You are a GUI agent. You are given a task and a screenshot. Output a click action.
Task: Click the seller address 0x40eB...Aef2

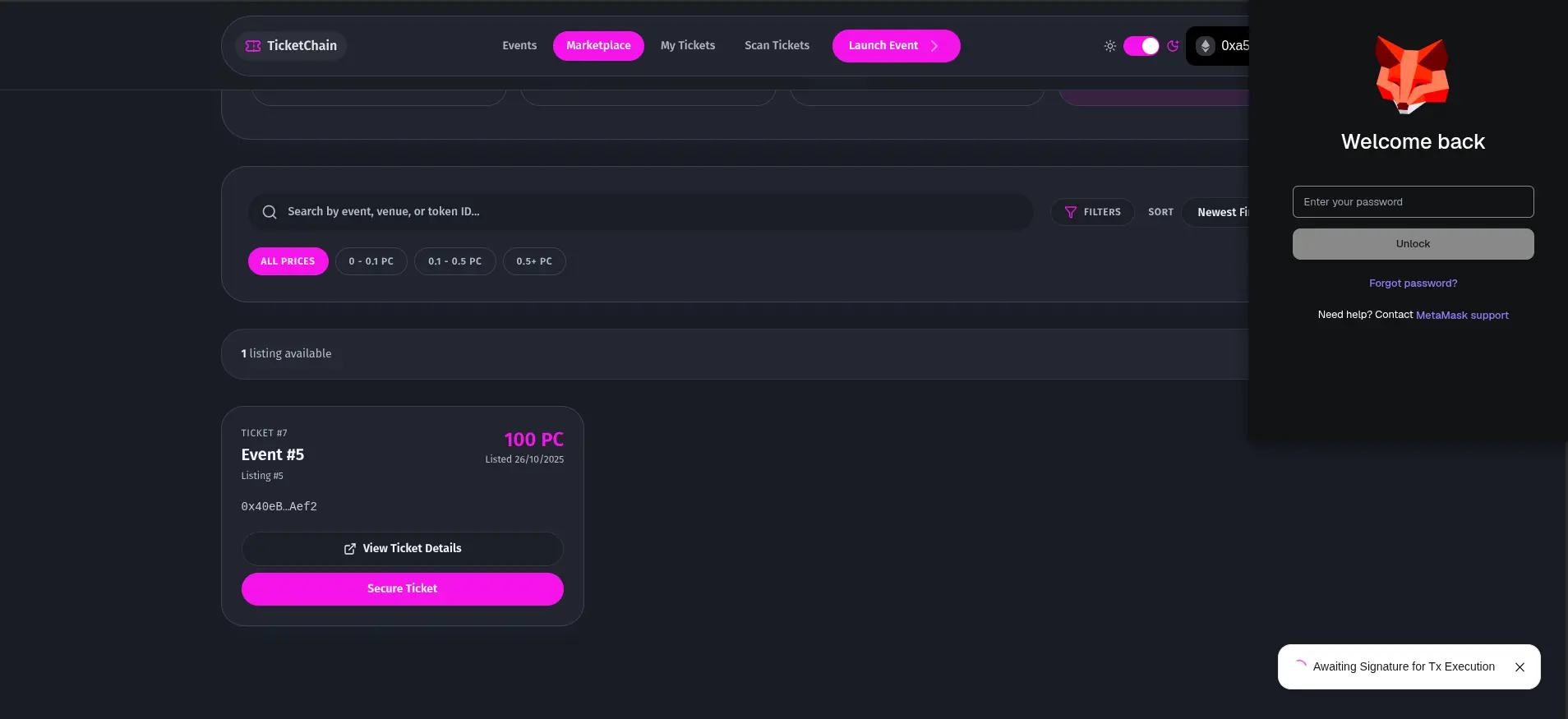(x=279, y=507)
